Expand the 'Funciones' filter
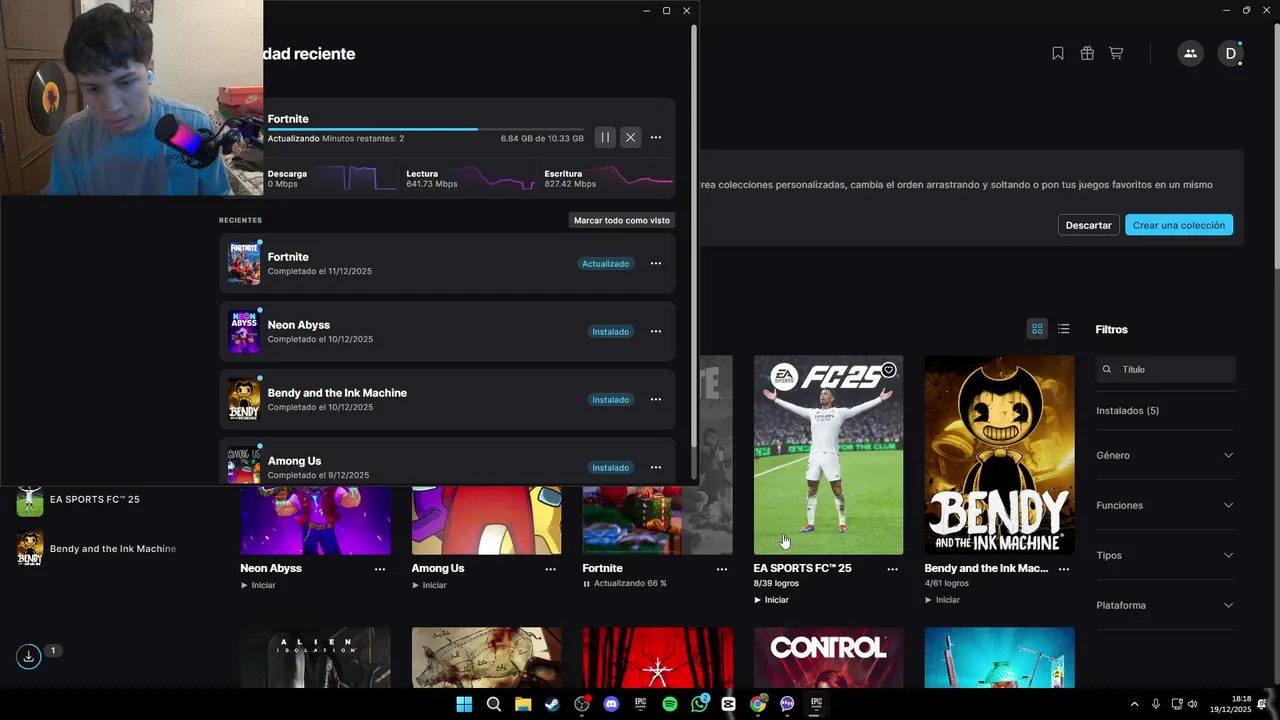 pos(1166,505)
